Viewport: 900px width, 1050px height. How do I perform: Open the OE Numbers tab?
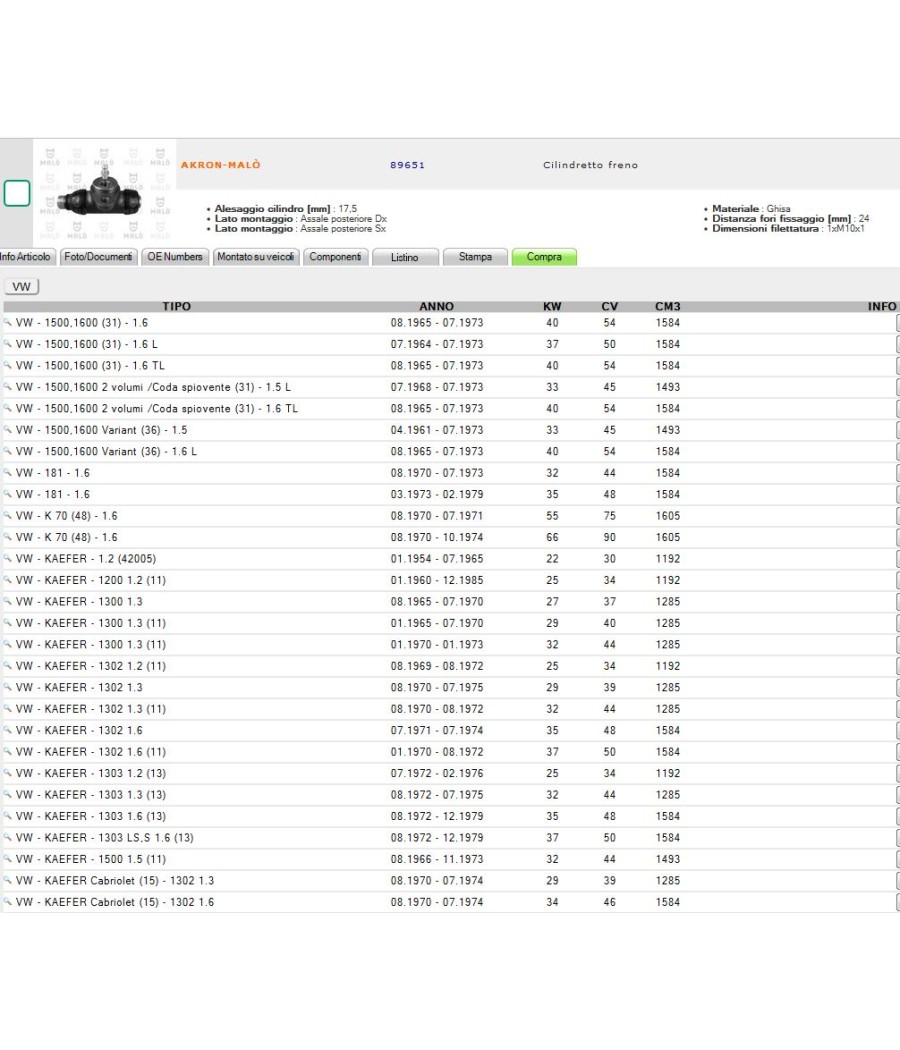[175, 256]
